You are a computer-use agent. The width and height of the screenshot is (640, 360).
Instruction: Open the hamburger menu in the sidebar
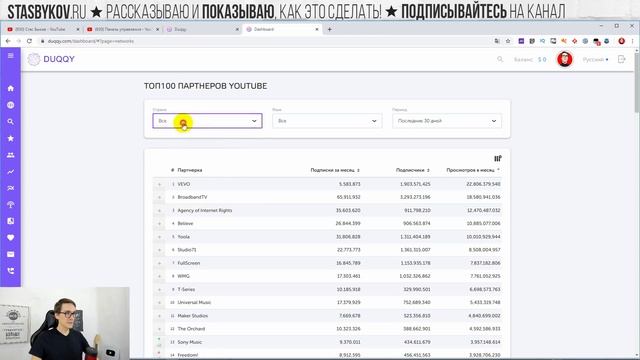[x=11, y=56]
